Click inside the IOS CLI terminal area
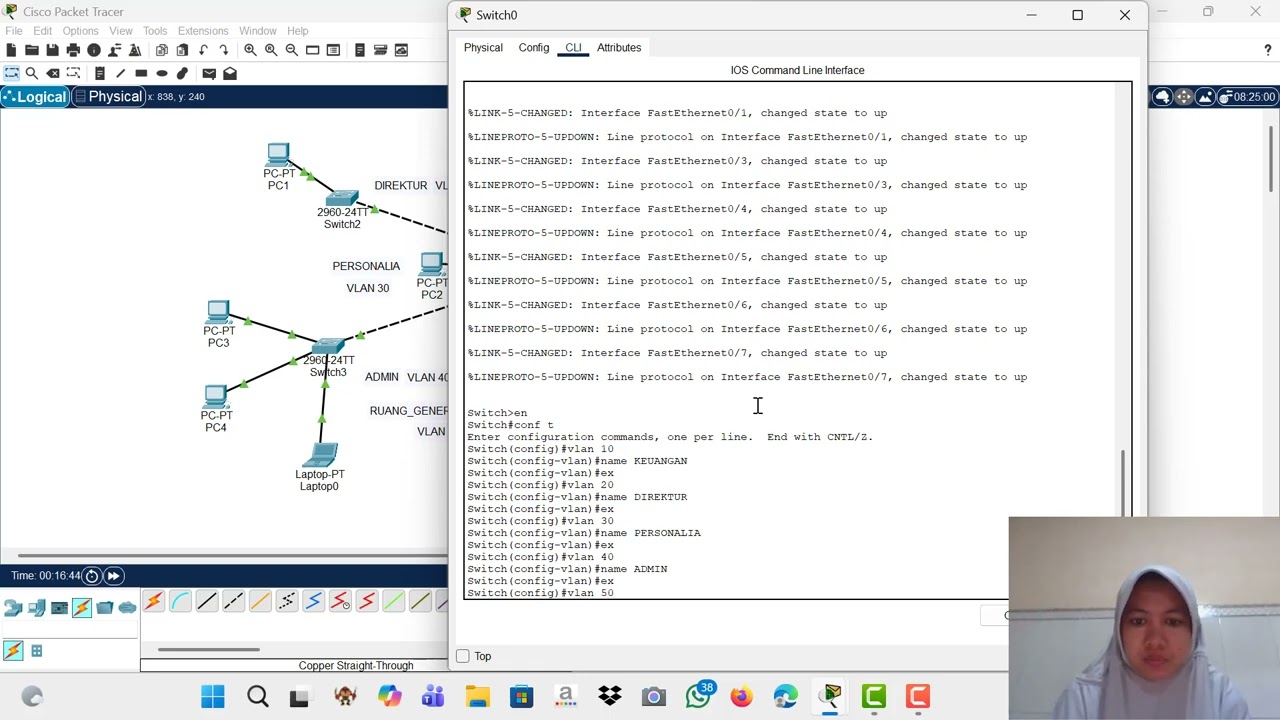Screen dimensions: 1280x720 [797, 340]
